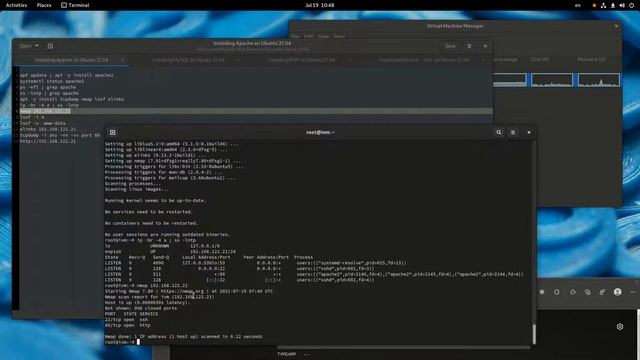This screenshot has width=640, height=360.
Task: Close the Installing MySQL tab using its x
Action: coord(238,60)
